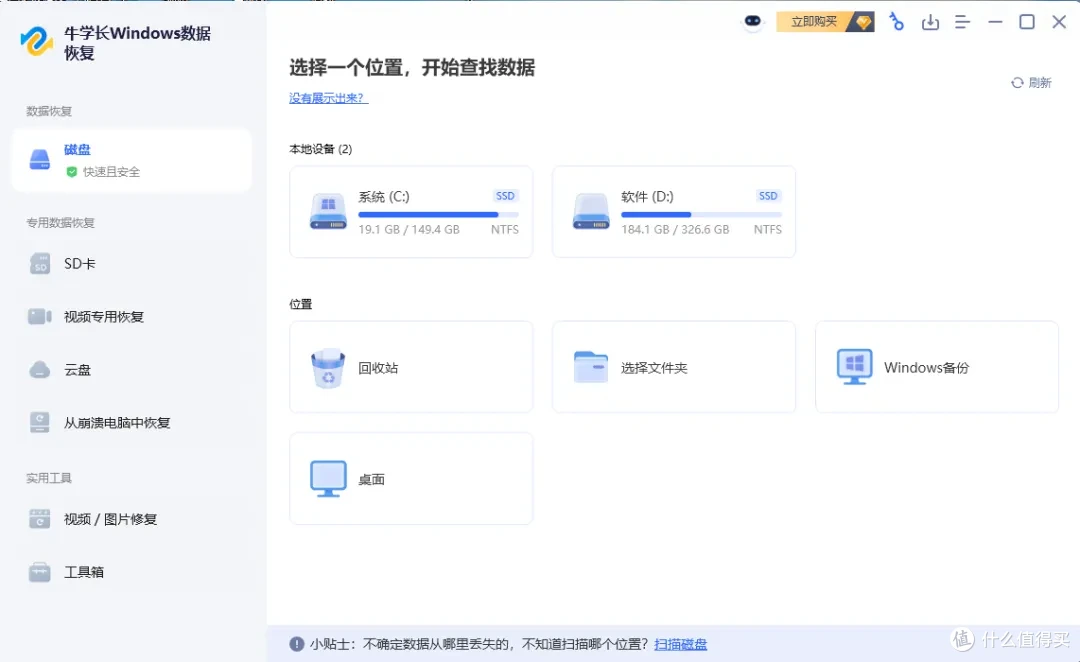The width and height of the screenshot is (1080, 662).
Task: Click the desktop monitor icon
Action: click(328, 479)
